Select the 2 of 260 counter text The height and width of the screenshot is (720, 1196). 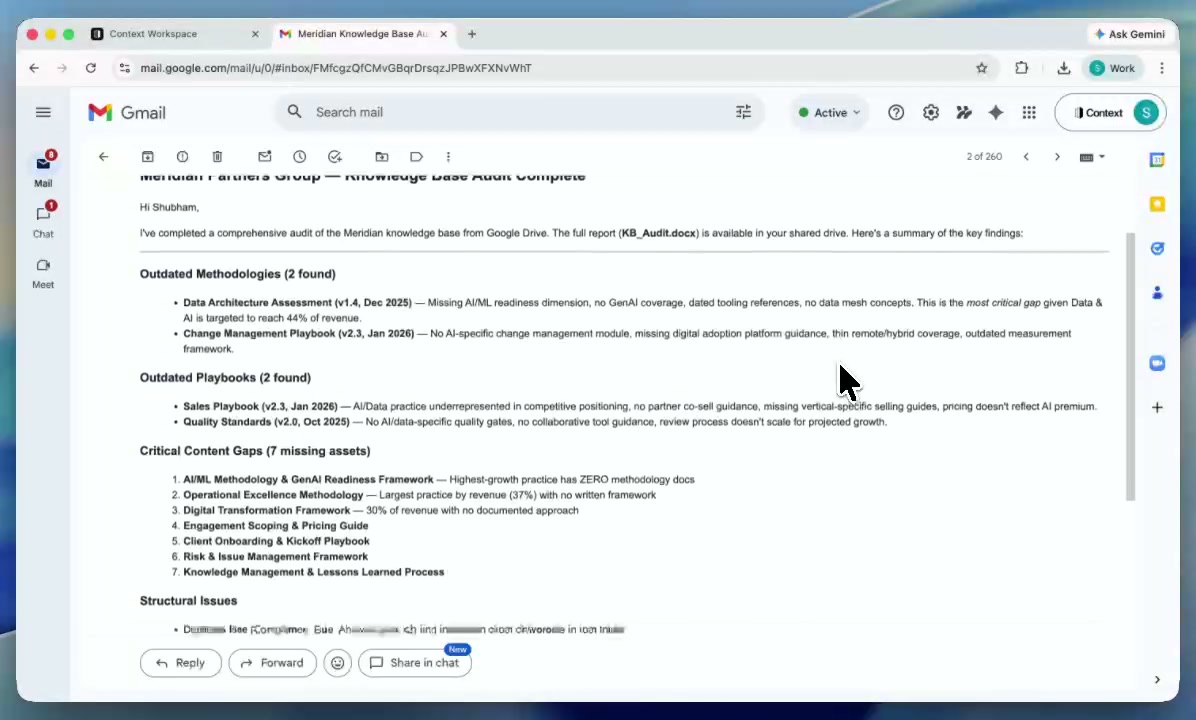[984, 156]
